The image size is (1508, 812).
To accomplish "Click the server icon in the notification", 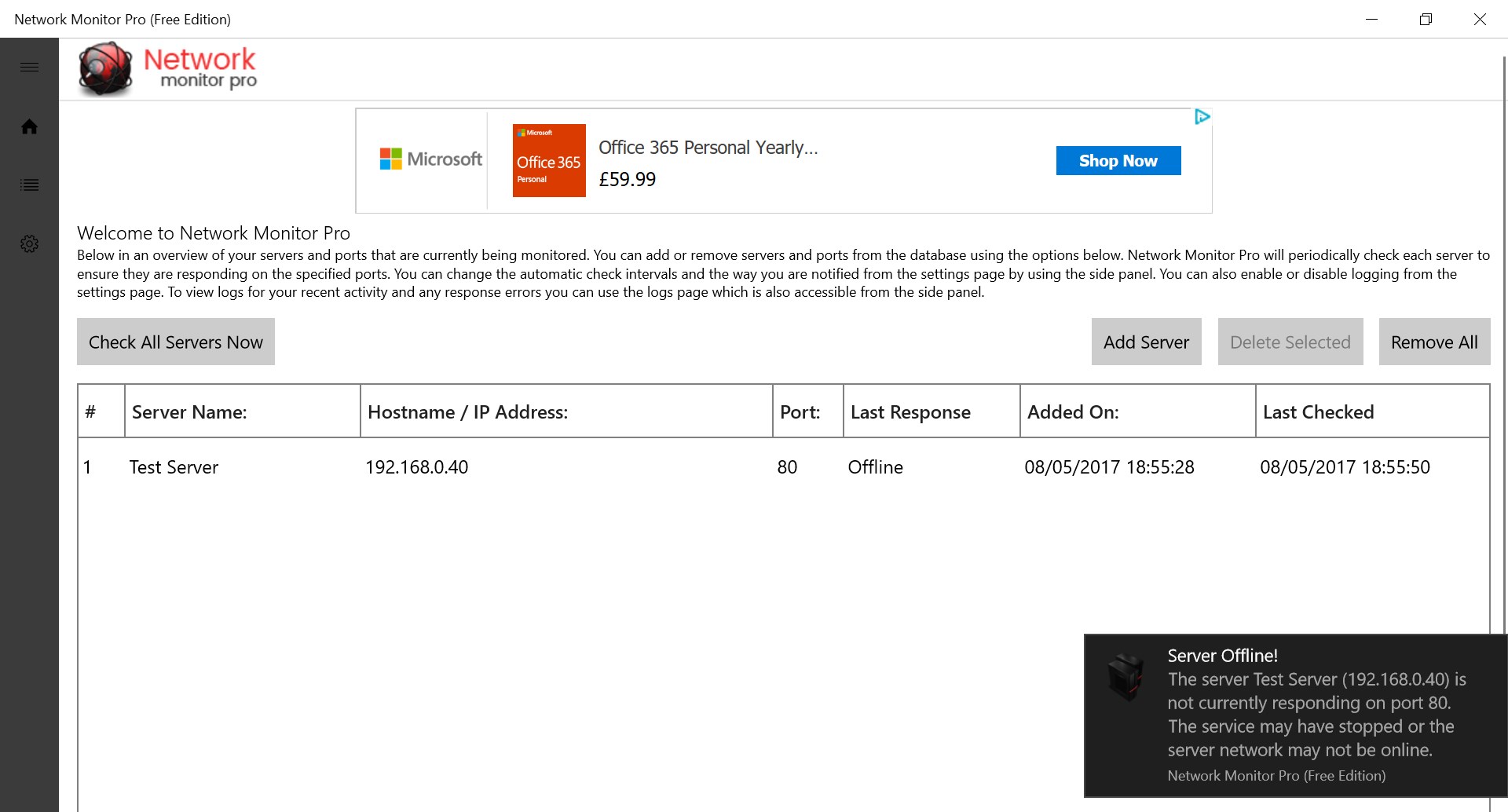I will [x=1125, y=677].
